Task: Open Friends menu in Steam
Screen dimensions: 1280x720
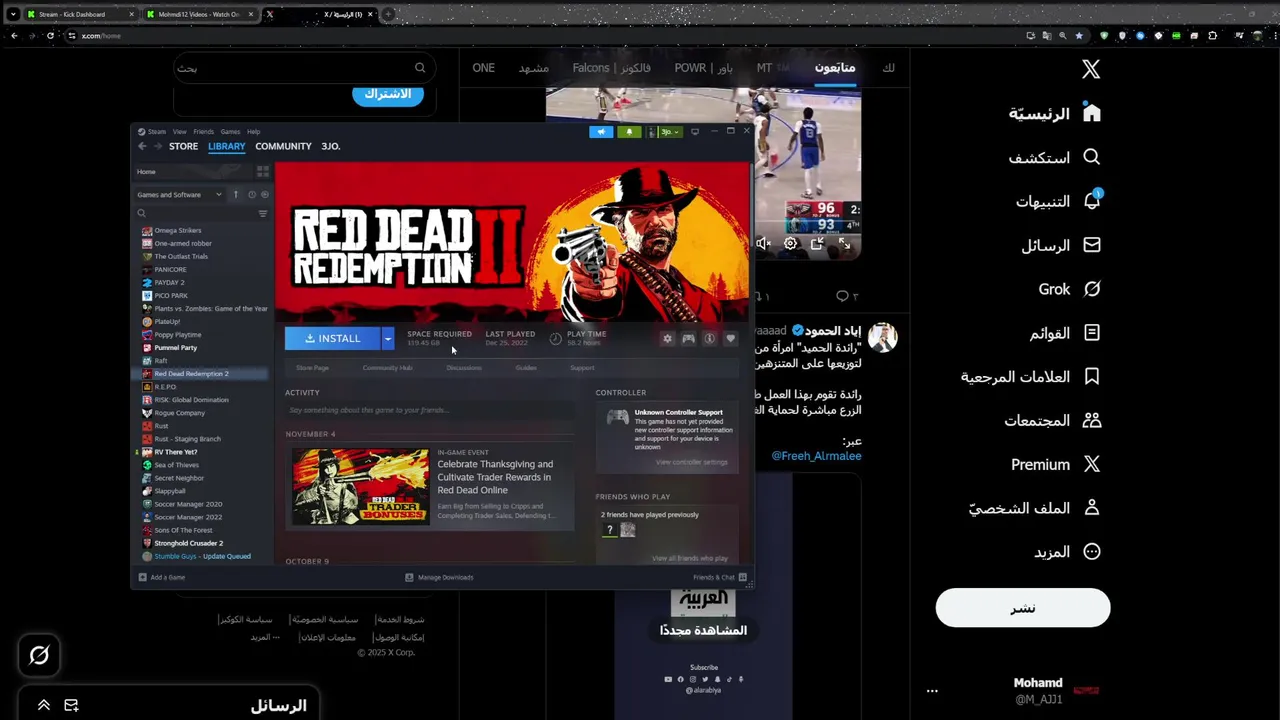Action: pyautogui.click(x=204, y=131)
